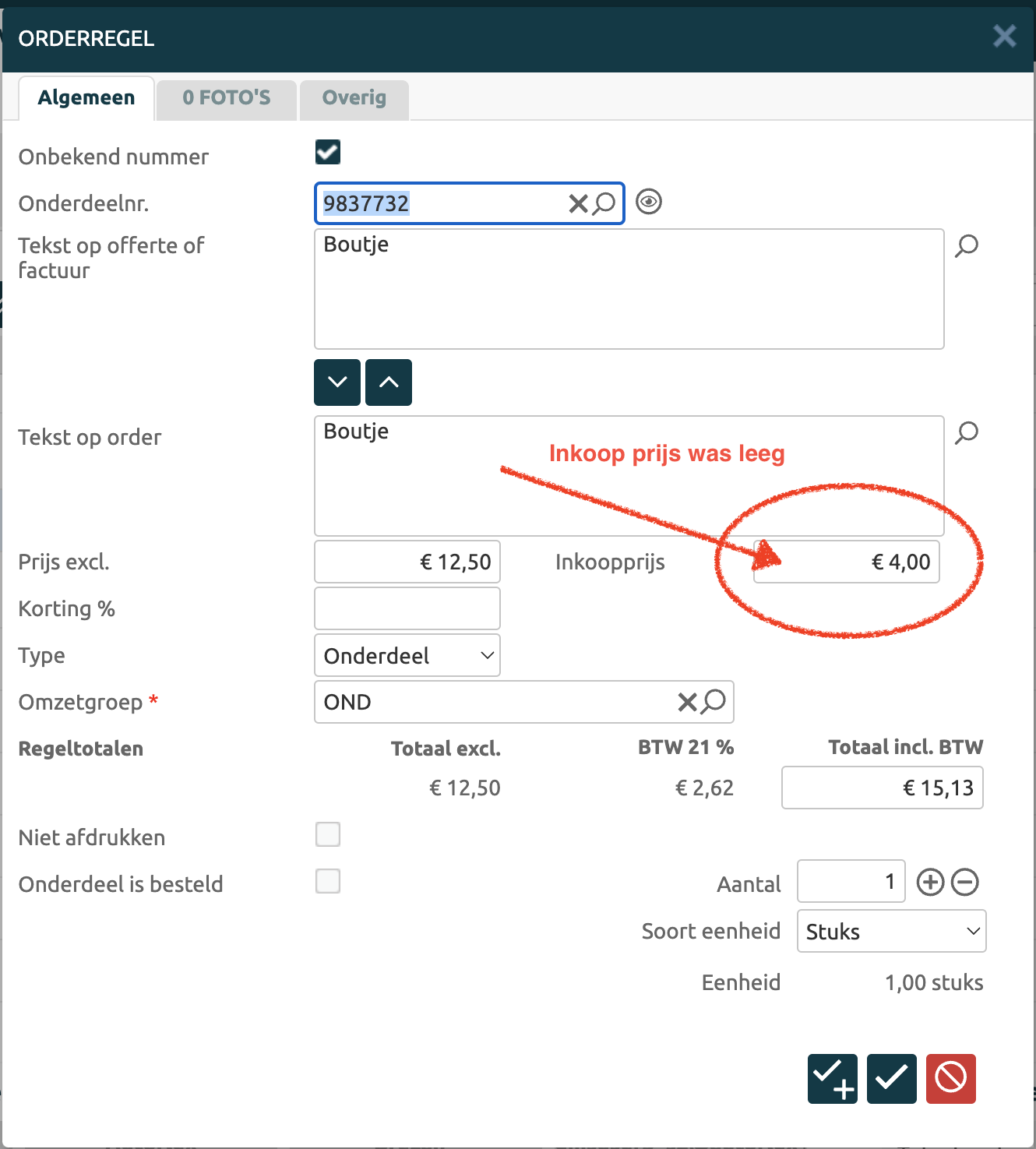Open search for Tekst op offerte
This screenshot has width=1036, height=1149.
967,246
